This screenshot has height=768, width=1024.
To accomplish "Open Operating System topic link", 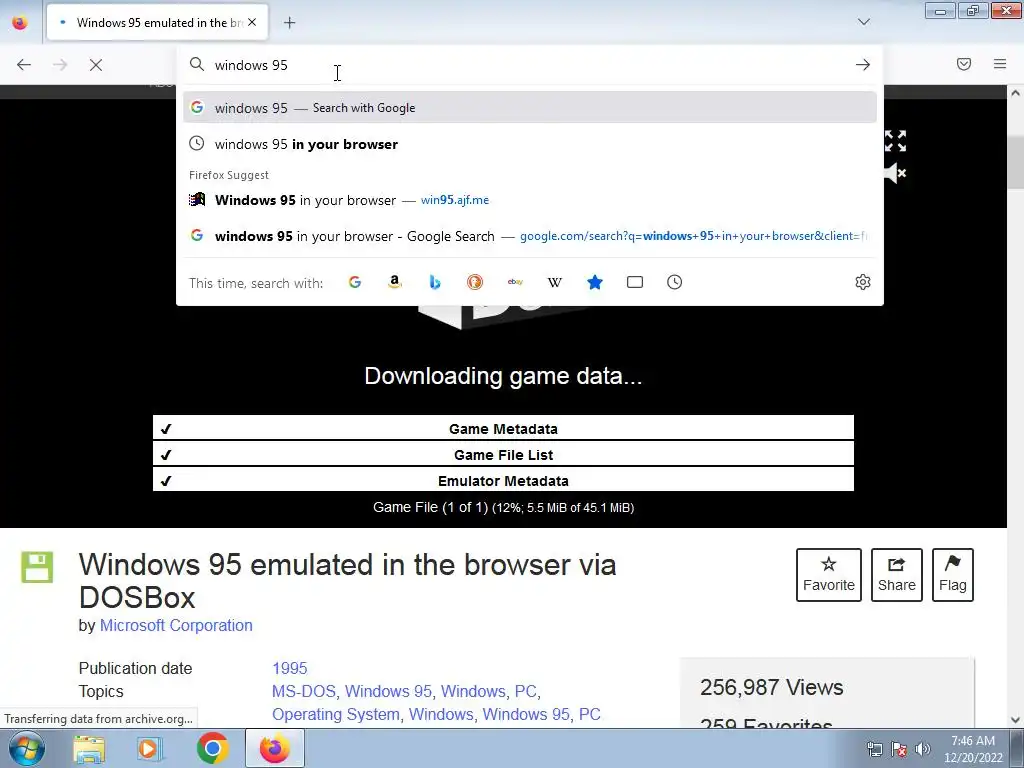I will click(x=336, y=714).
